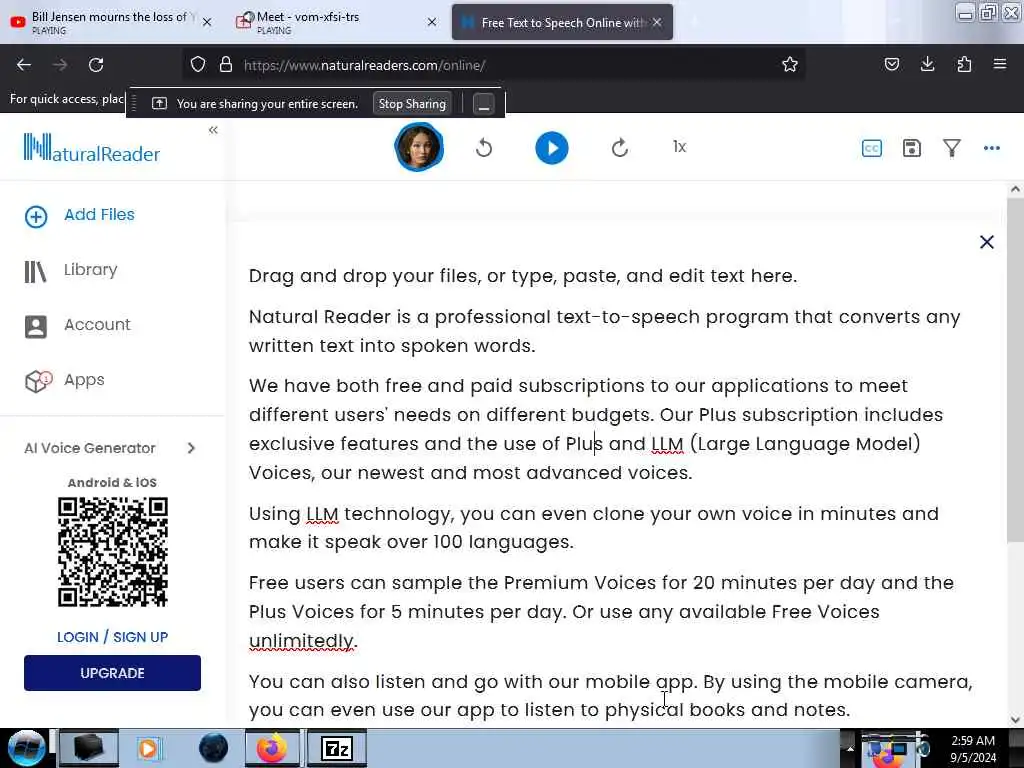The height and width of the screenshot is (768, 1024).
Task: Open the 7z taskbar icon
Action: pyautogui.click(x=337, y=748)
